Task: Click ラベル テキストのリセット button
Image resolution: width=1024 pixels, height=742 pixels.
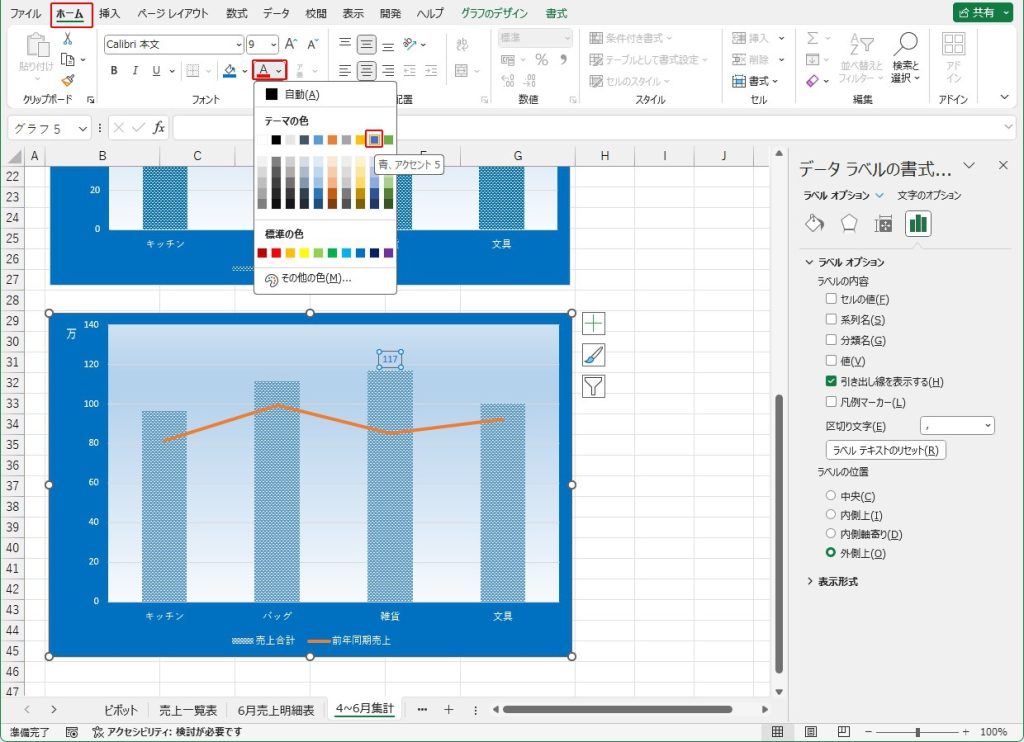Action: (885, 450)
